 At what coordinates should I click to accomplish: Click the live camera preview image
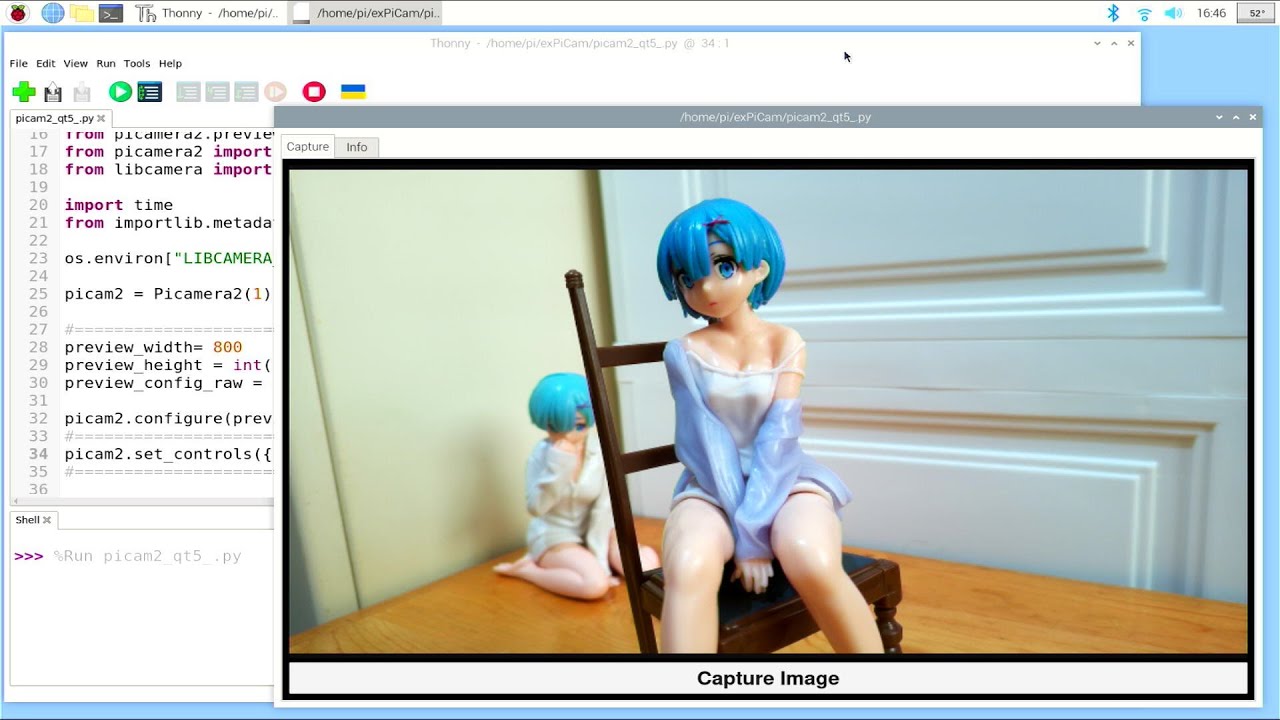coord(768,411)
